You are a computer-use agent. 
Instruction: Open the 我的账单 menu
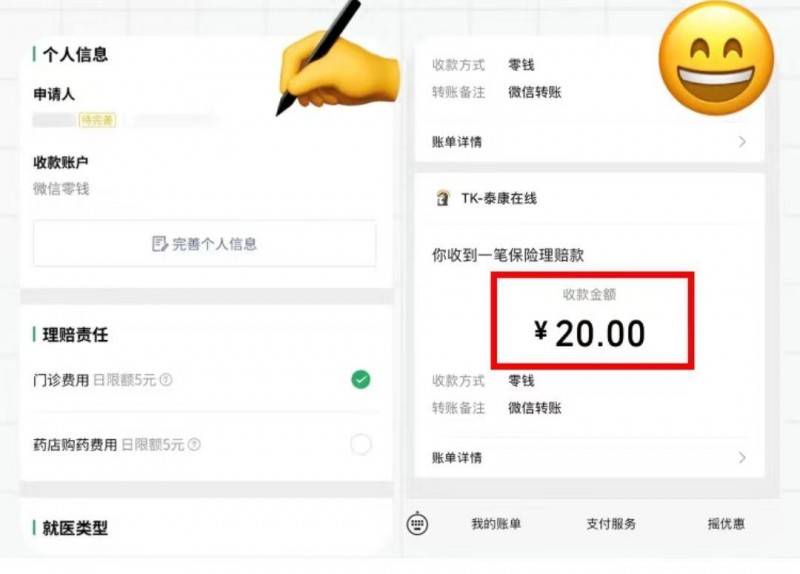click(496, 524)
